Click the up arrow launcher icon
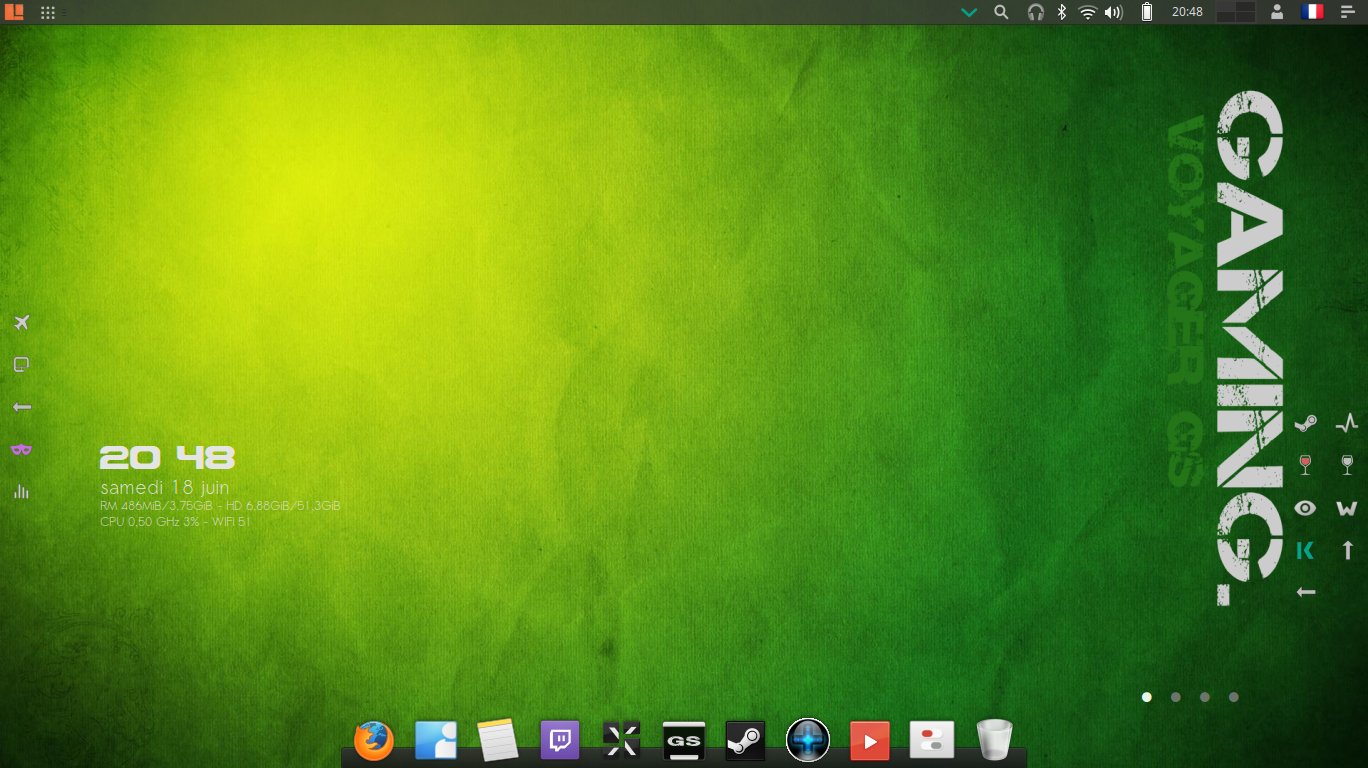The image size is (1368, 768). point(1347,550)
